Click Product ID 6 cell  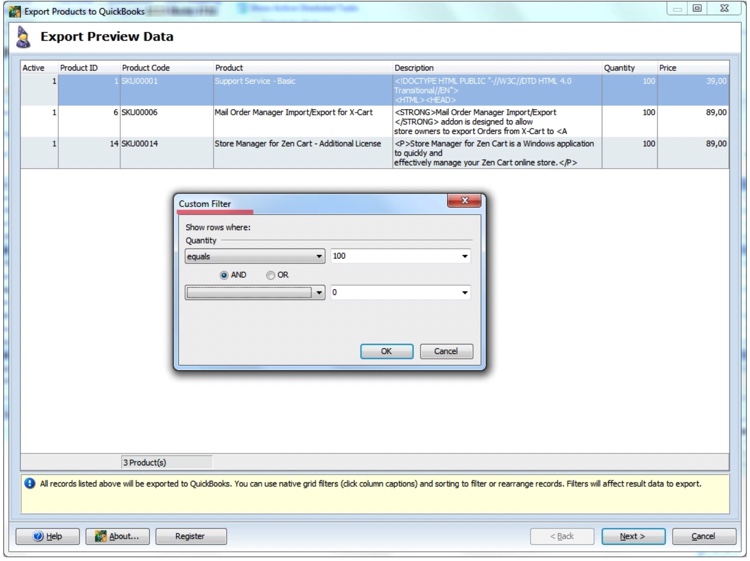pyautogui.click(x=89, y=121)
